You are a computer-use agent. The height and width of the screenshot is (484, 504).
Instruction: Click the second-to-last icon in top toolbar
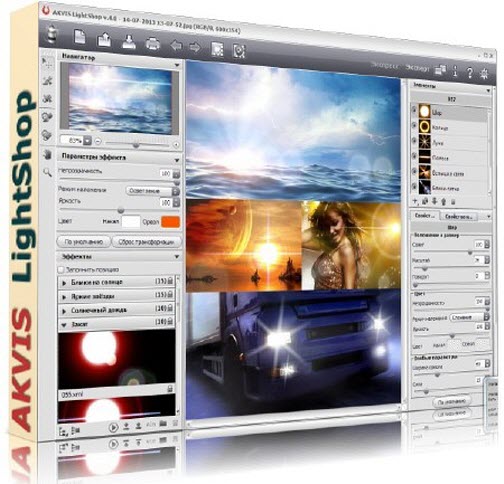pos(217,49)
